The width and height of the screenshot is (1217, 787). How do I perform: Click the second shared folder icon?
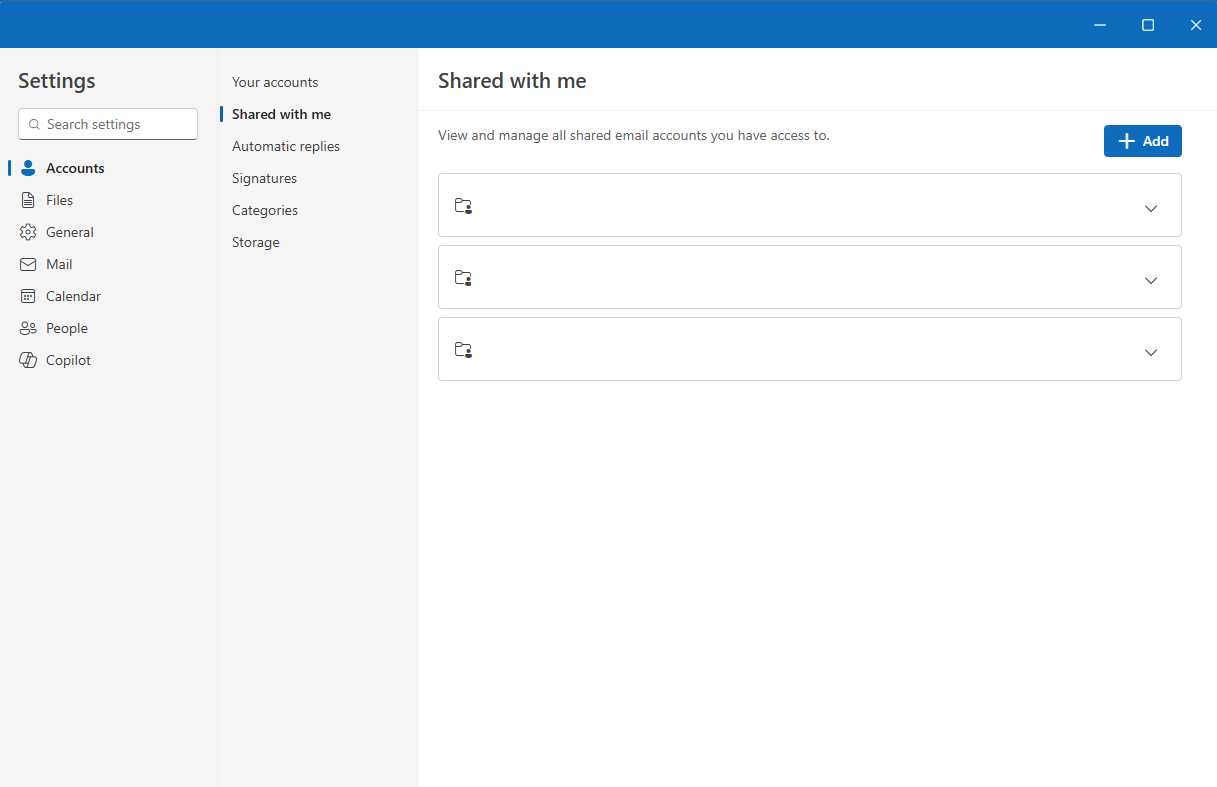coord(463,278)
